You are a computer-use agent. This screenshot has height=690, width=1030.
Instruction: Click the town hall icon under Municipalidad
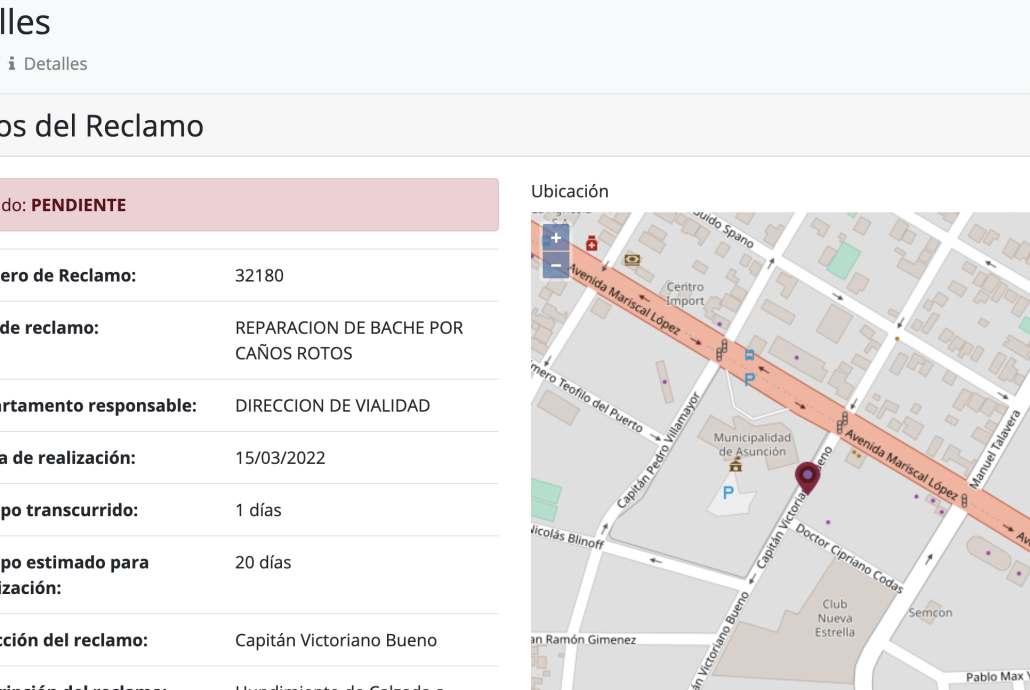[x=736, y=466]
